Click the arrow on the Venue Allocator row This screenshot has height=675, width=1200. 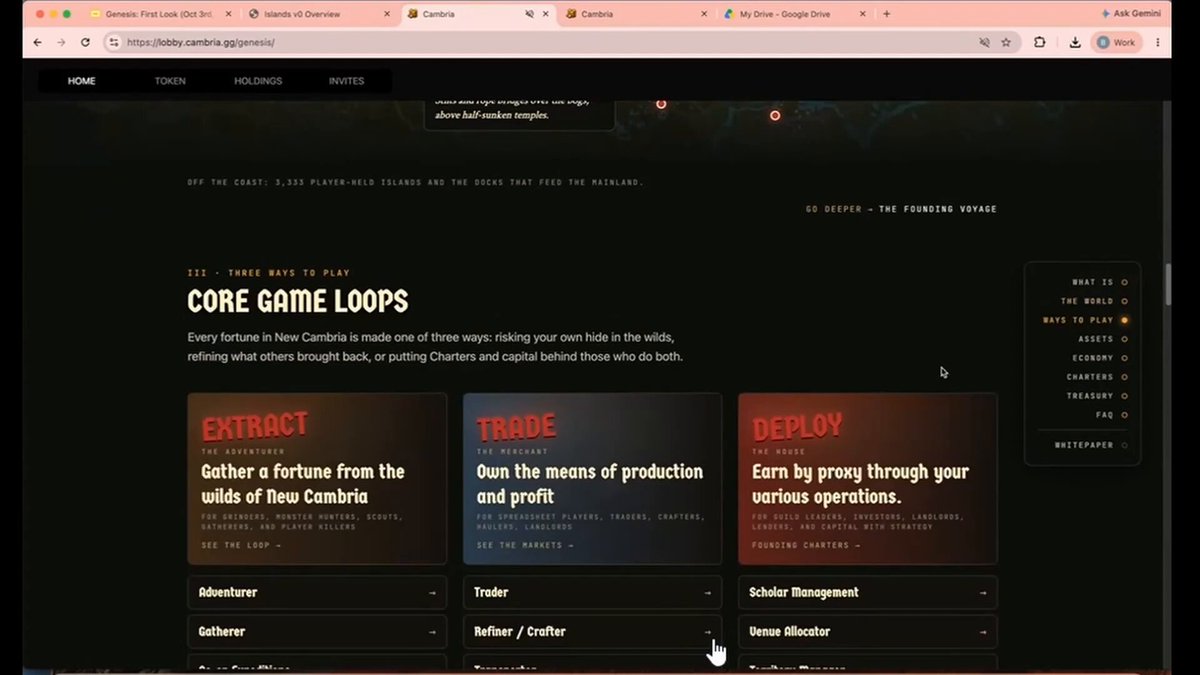[983, 632]
